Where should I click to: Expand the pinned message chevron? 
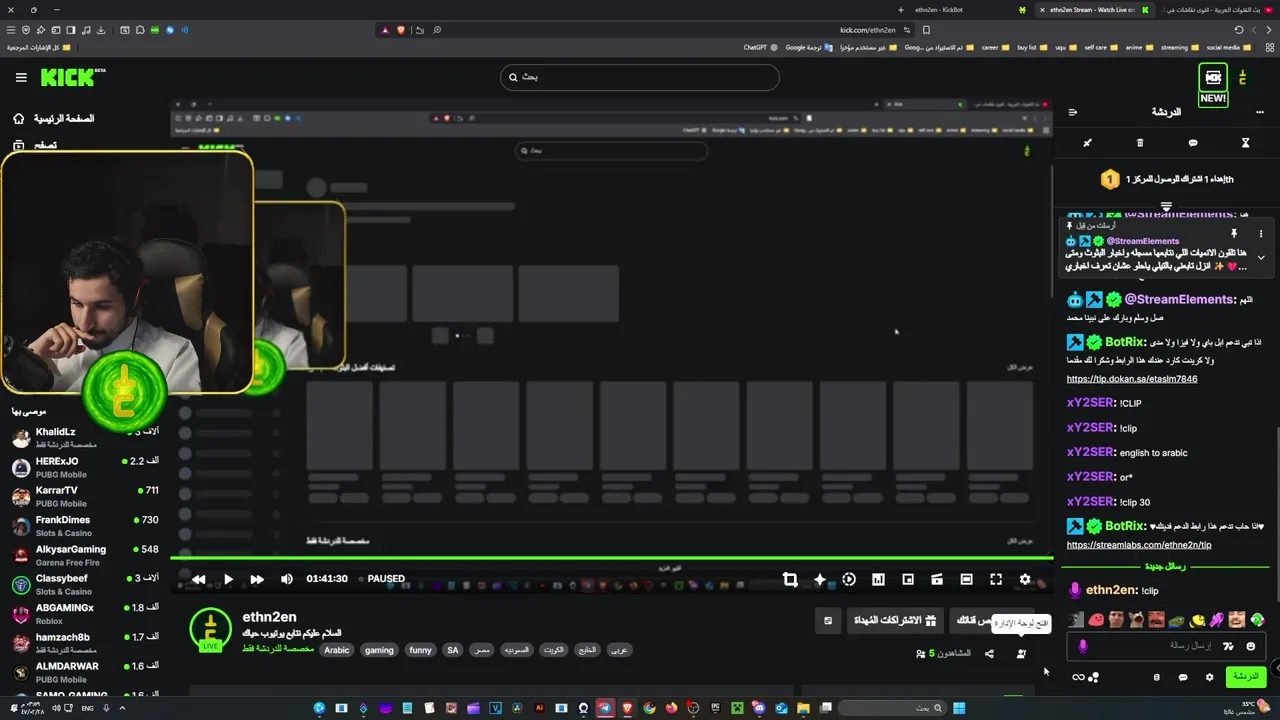(1261, 257)
